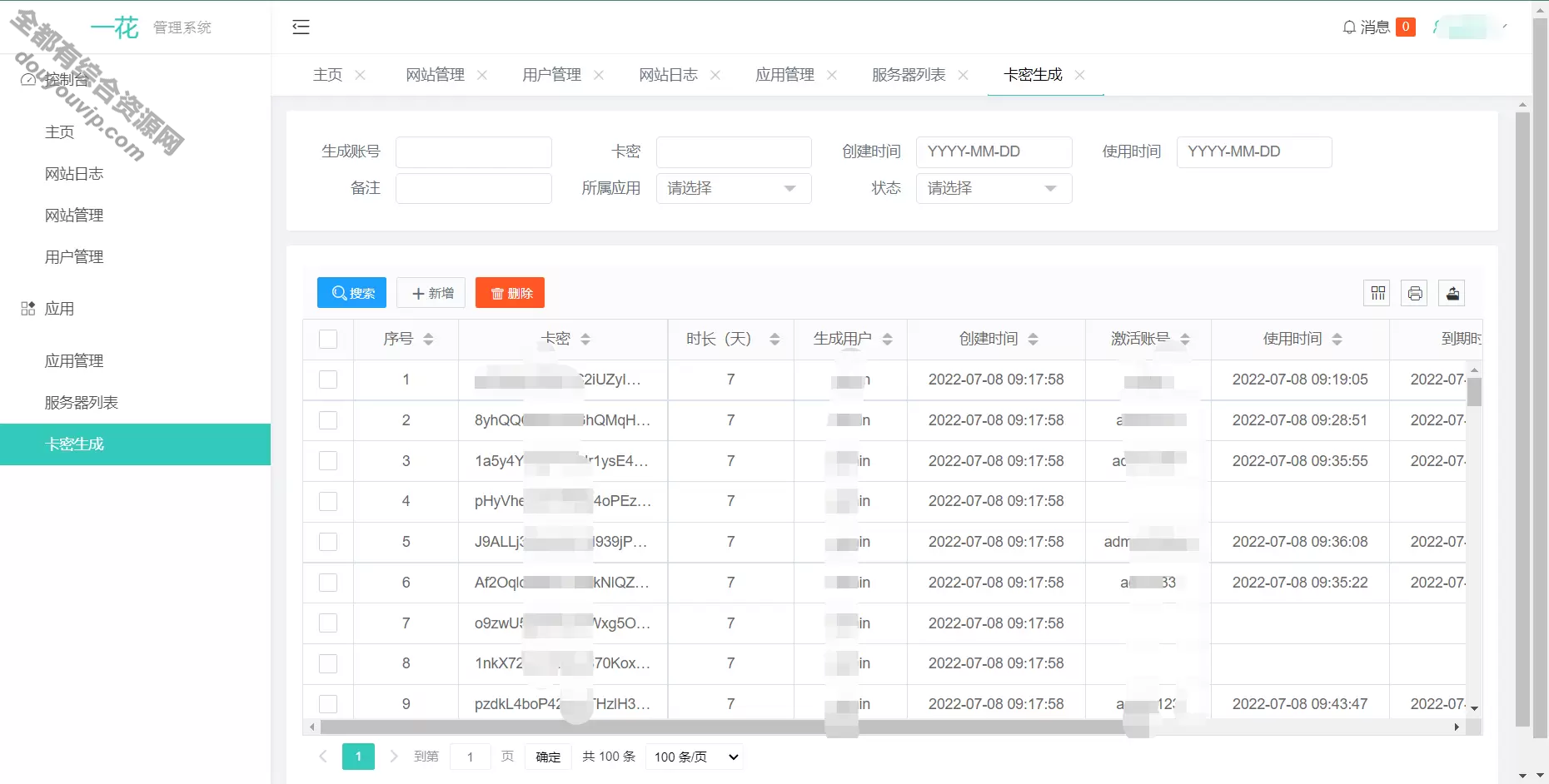Image resolution: width=1549 pixels, height=784 pixels.
Task: Sort by 激活账号 column arrows
Action: click(1185, 339)
